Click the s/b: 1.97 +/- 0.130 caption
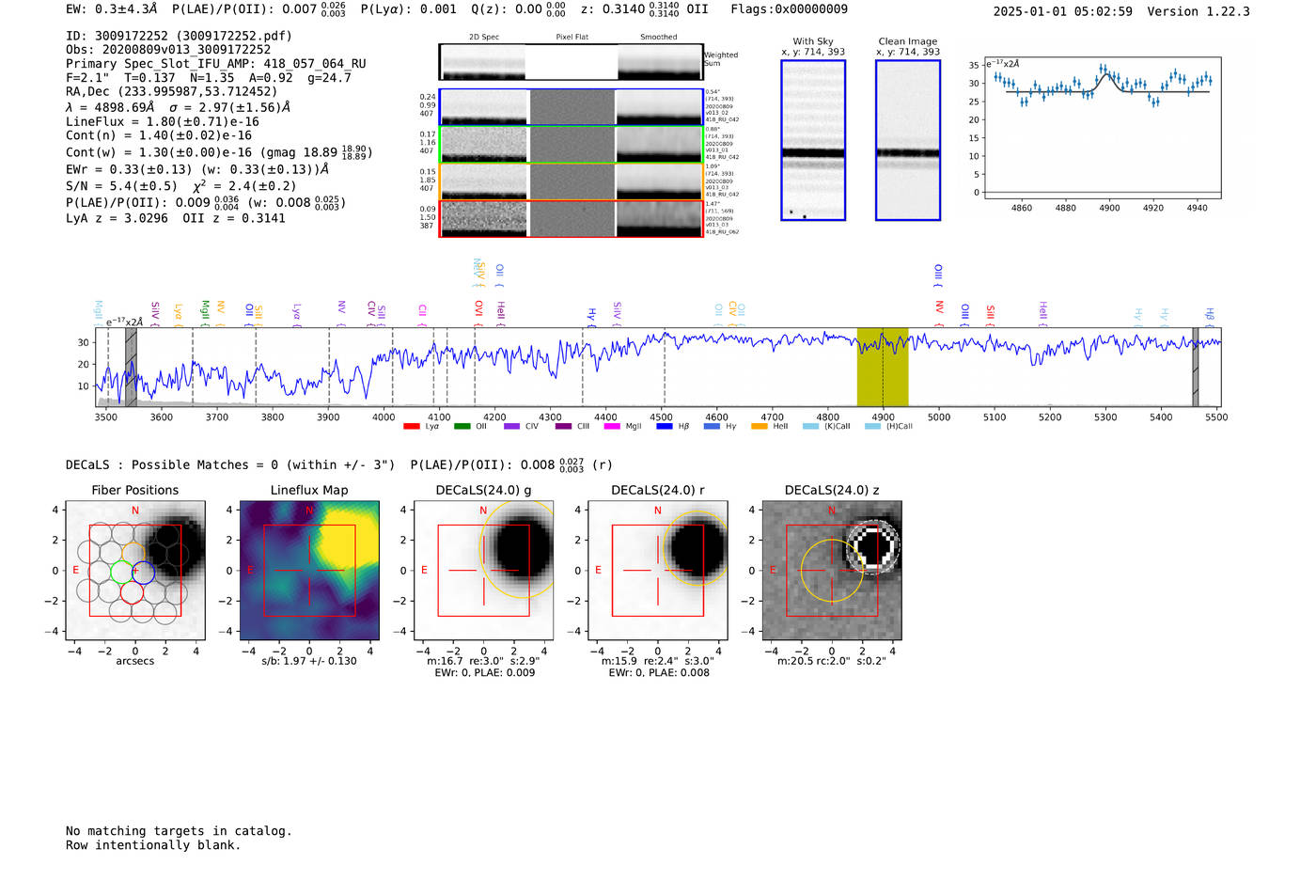Viewport: 1316px width, 896px height. click(309, 661)
